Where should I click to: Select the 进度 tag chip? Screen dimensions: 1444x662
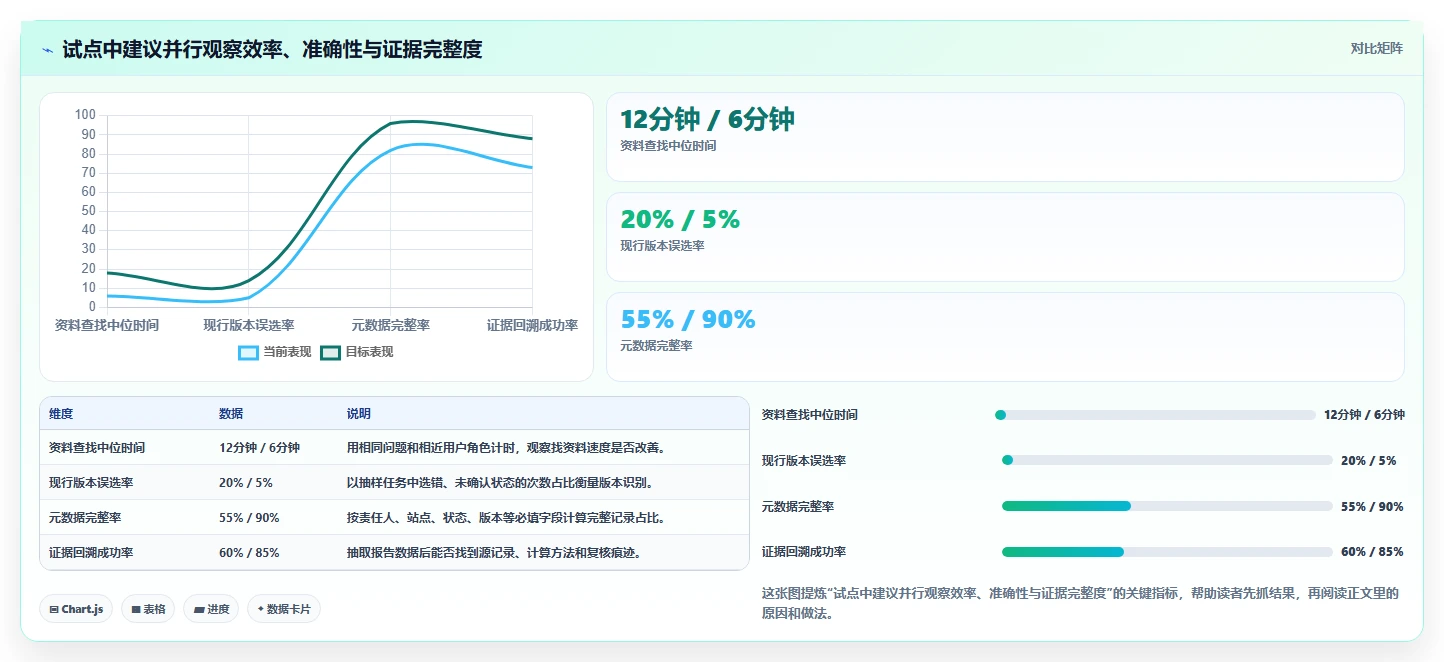tap(211, 609)
